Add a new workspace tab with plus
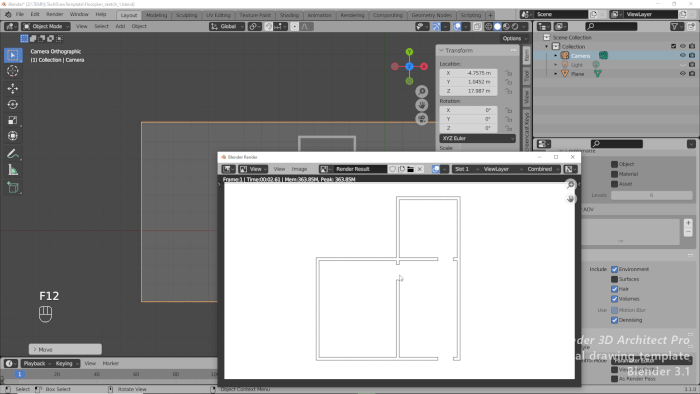700x394 pixels. click(x=490, y=15)
